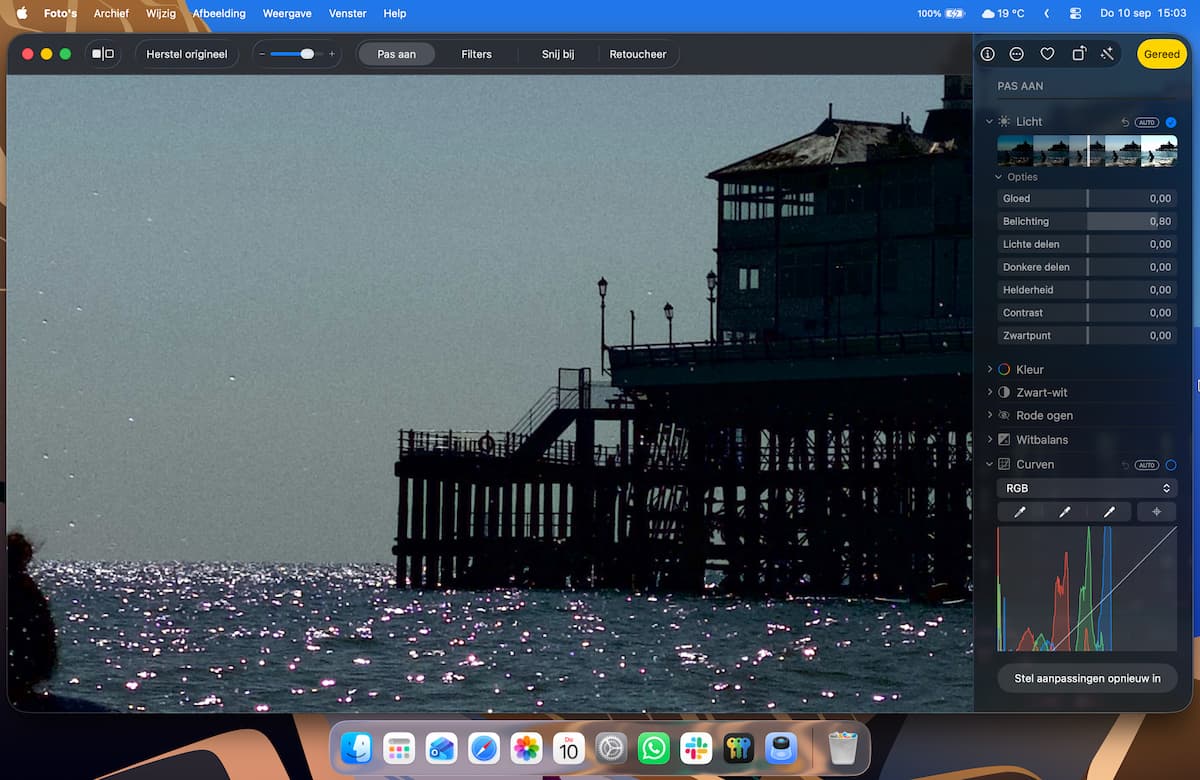Disable the Licht adjustment blue checkmark
This screenshot has width=1200, height=780.
click(x=1171, y=122)
